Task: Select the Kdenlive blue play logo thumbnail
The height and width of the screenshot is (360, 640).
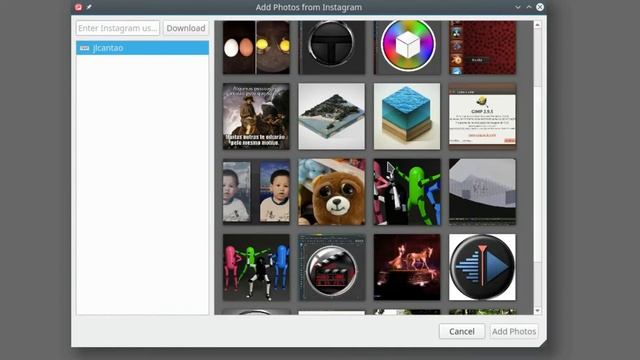Action: click(x=482, y=267)
